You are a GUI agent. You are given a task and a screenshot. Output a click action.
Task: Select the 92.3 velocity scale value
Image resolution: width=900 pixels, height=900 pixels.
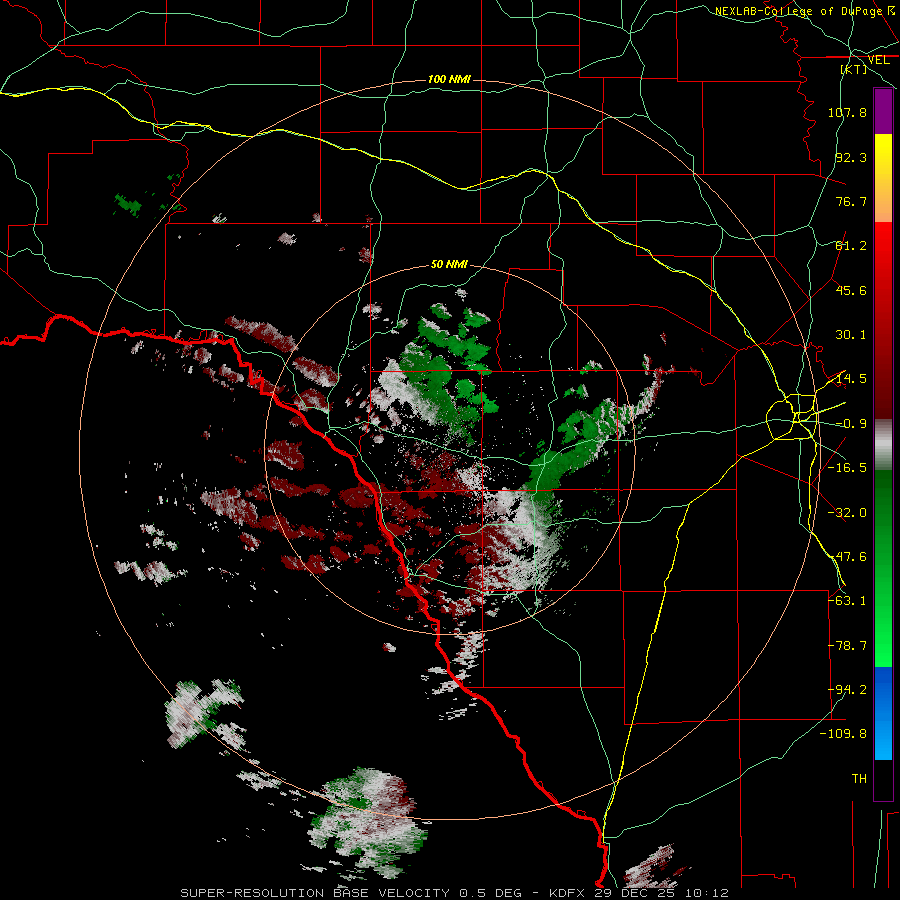point(851,157)
